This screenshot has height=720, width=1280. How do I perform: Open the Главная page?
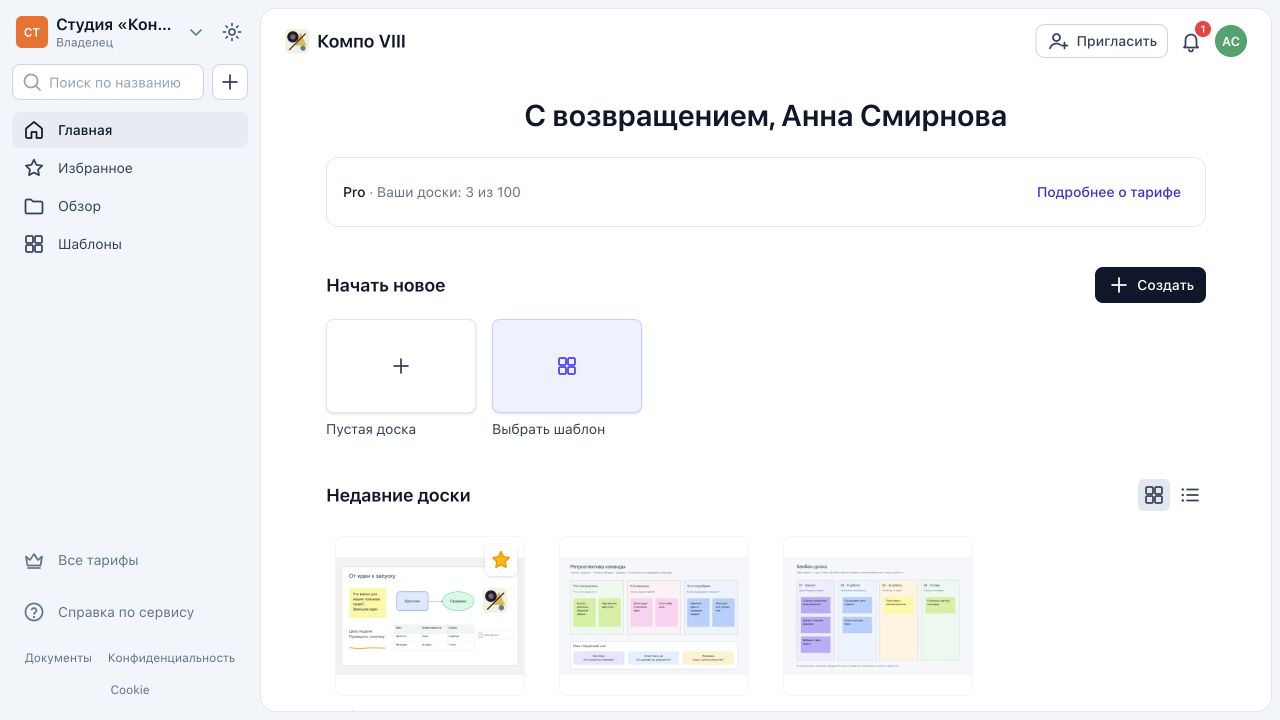coord(130,130)
